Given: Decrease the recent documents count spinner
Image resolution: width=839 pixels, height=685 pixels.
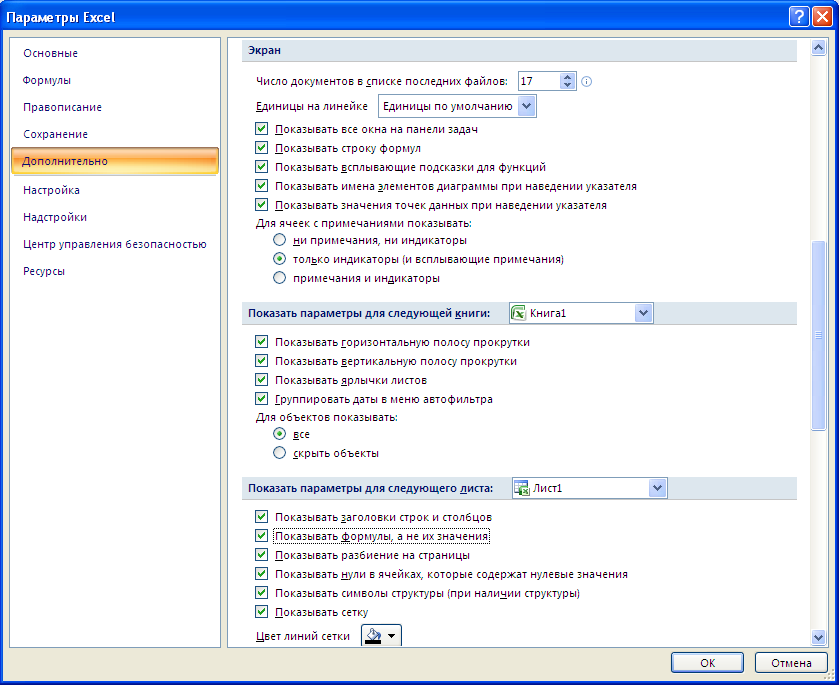Looking at the screenshot, I should pos(568,86).
